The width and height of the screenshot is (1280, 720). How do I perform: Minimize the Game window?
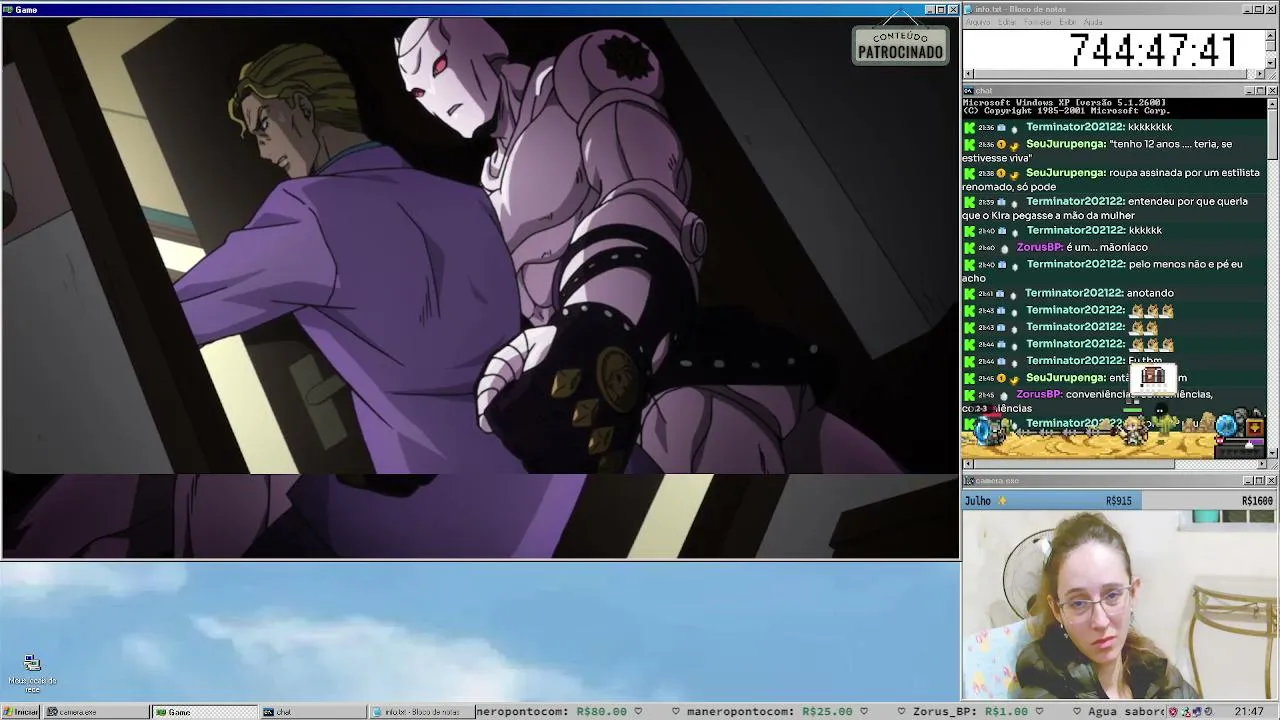pos(930,9)
